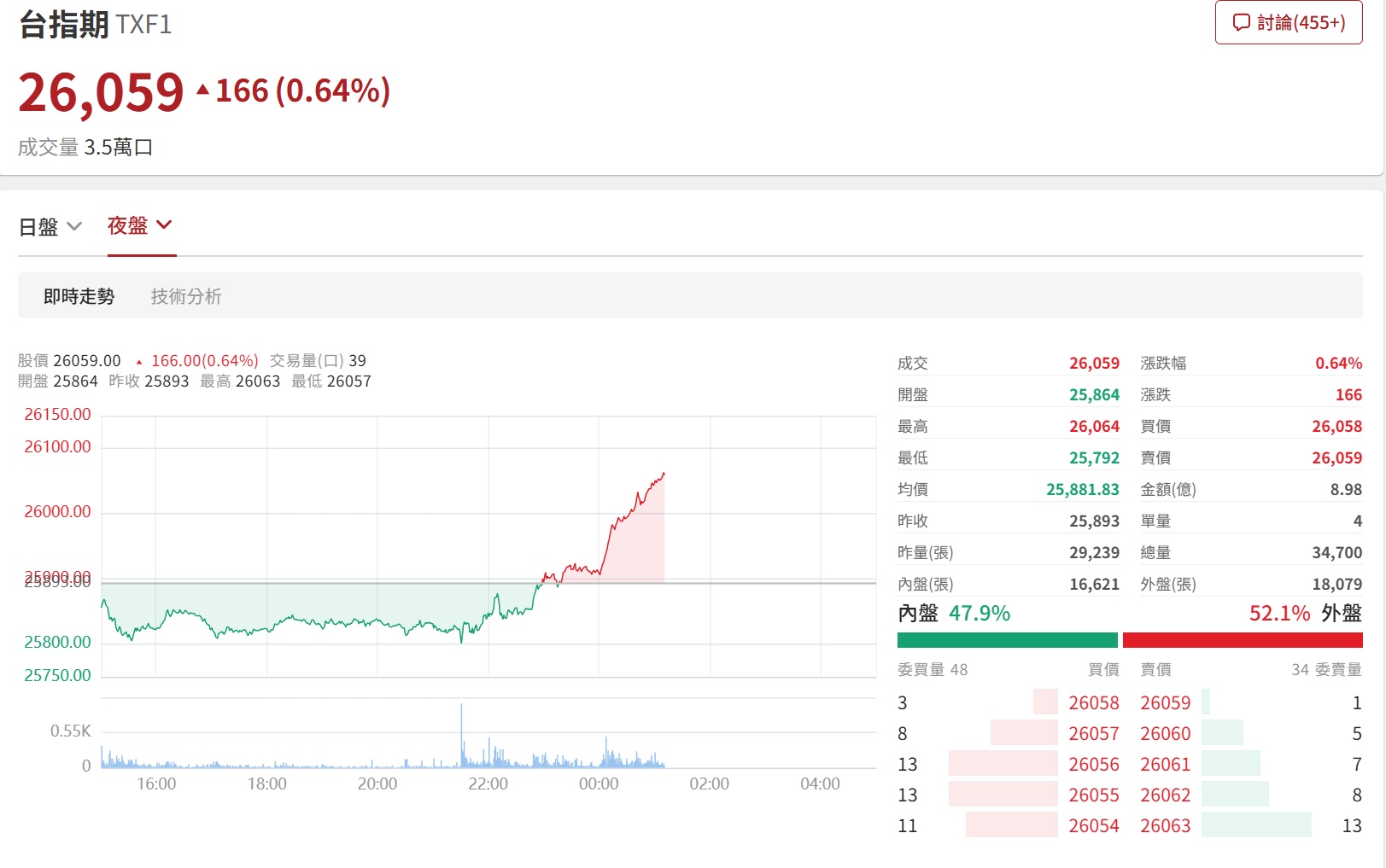
Task: Expand the 日盤 dropdown chevron
Action: click(x=74, y=226)
